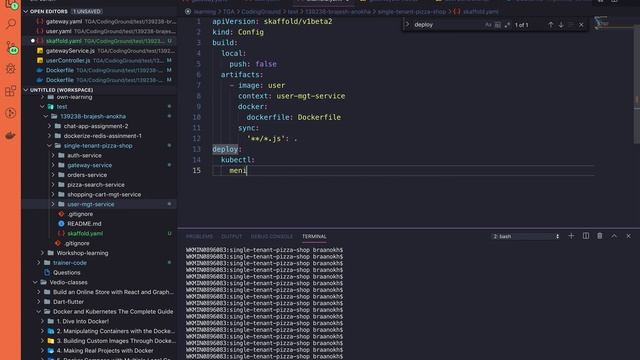
Task: Switch to the PROBLEMS panel tab
Action: click(199, 236)
